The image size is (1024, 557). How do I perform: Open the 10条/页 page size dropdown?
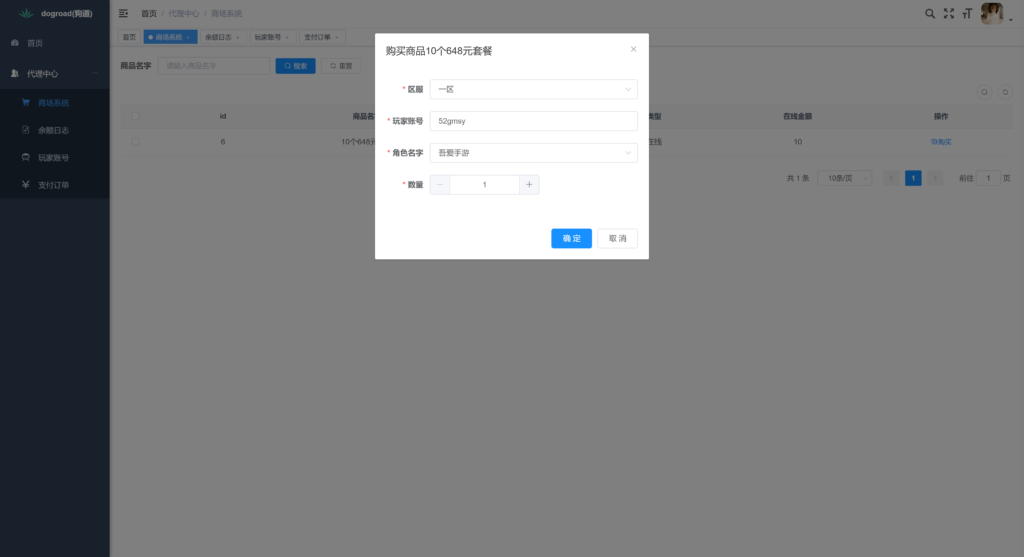[x=844, y=178]
